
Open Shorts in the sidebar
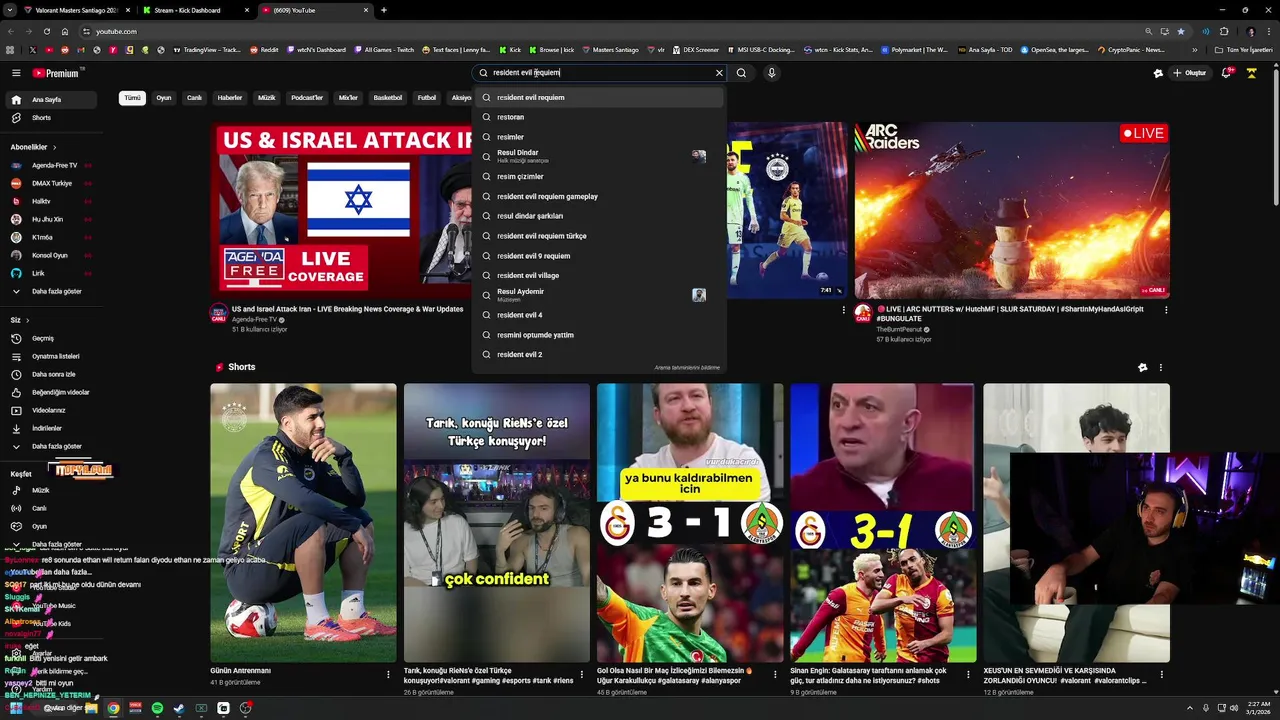coord(51,118)
